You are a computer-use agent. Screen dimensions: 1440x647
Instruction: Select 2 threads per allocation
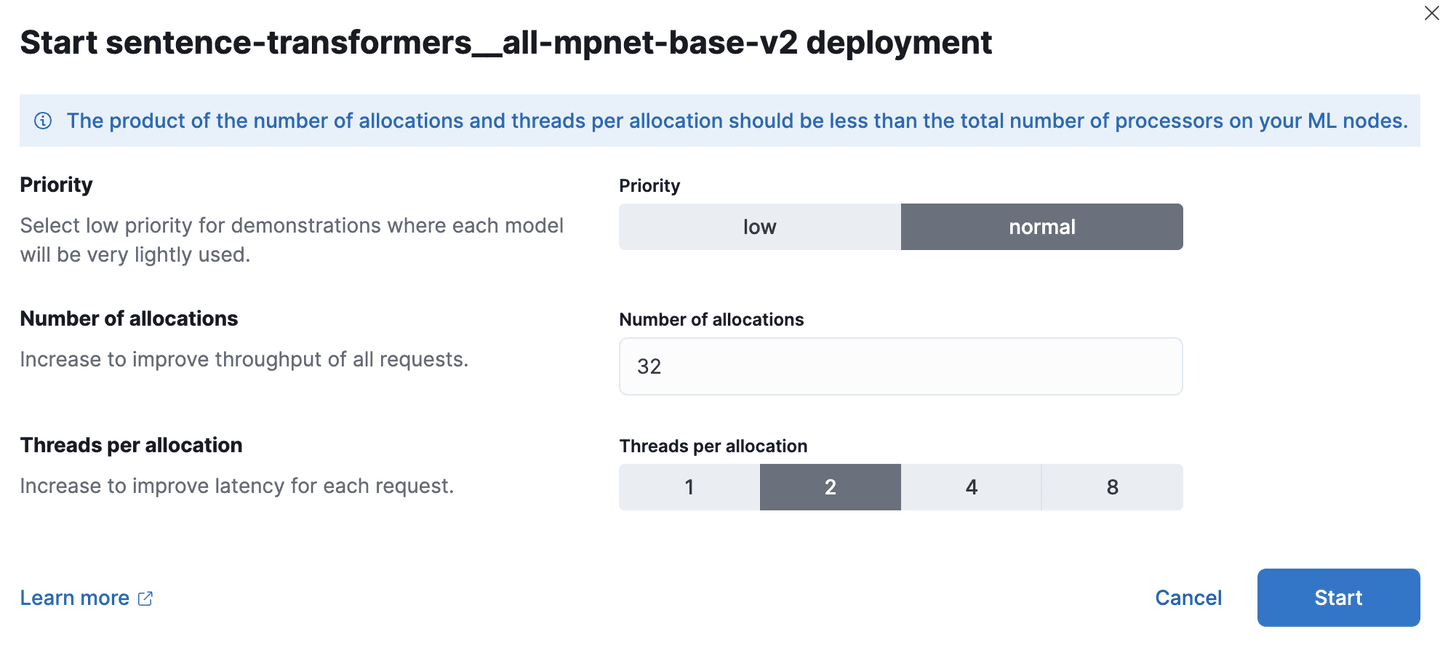(x=830, y=487)
